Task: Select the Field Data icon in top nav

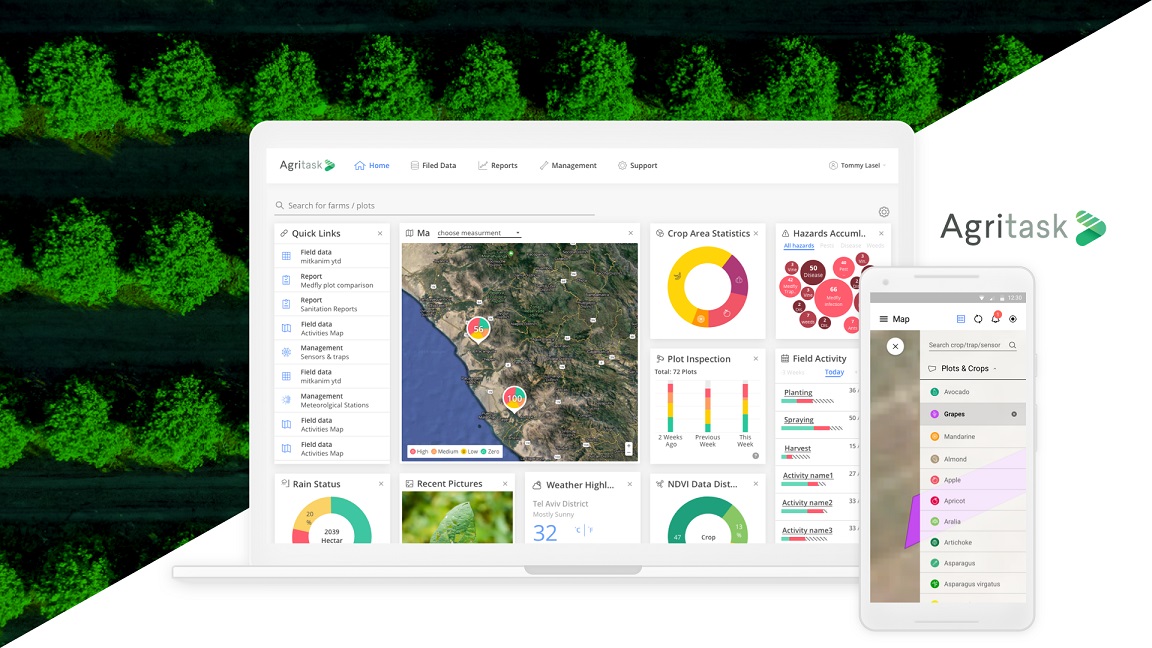Action: (414, 165)
